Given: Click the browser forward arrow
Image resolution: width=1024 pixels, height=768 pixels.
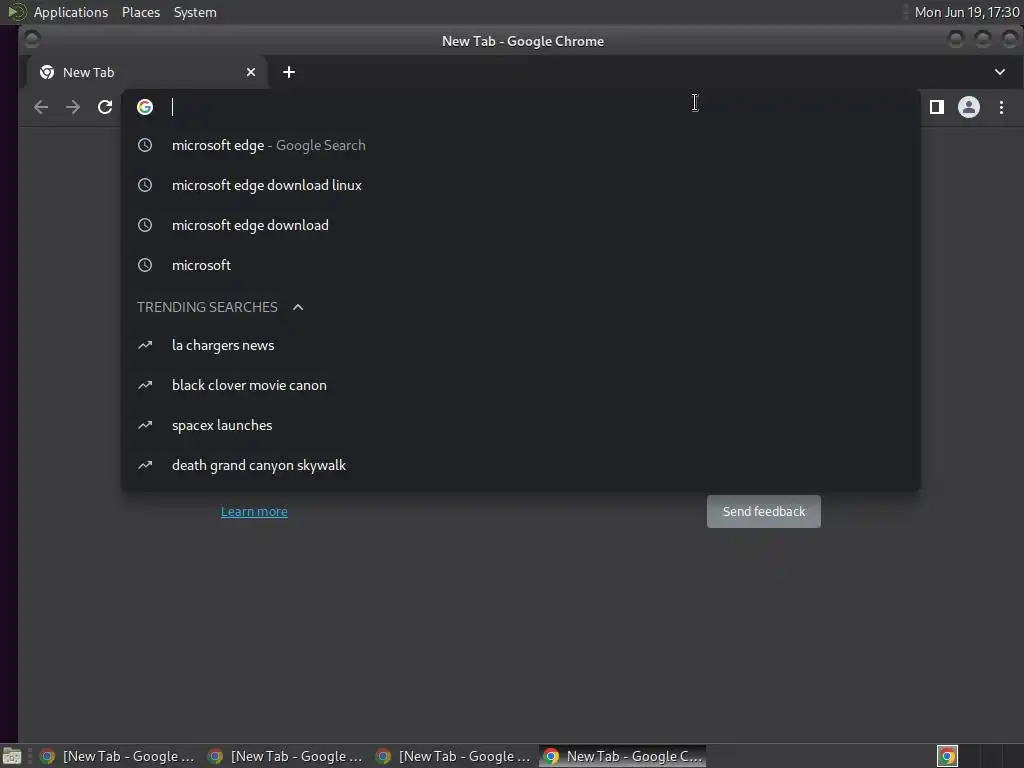Looking at the screenshot, I should (73, 107).
